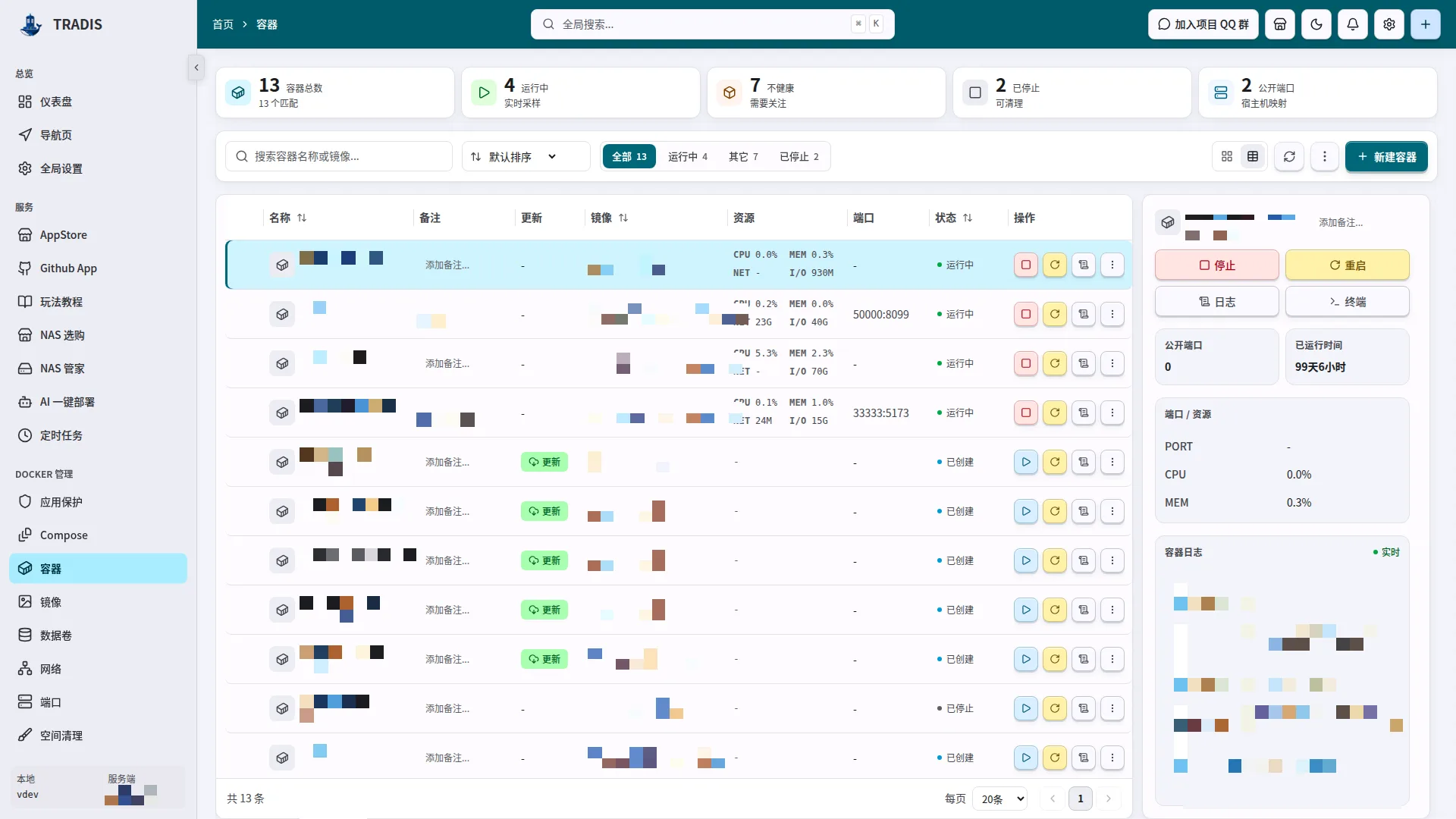
Task: Open Compose in the sidebar
Action: 98,535
